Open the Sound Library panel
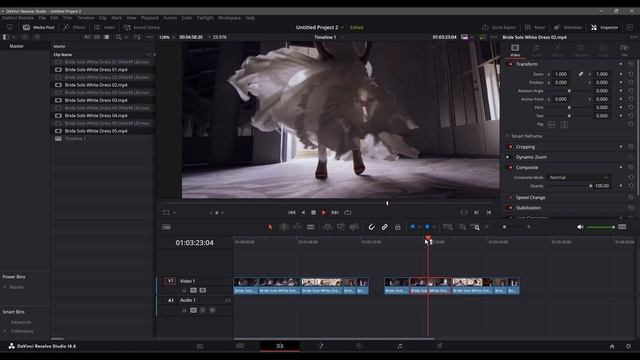640x360 pixels. point(142,27)
